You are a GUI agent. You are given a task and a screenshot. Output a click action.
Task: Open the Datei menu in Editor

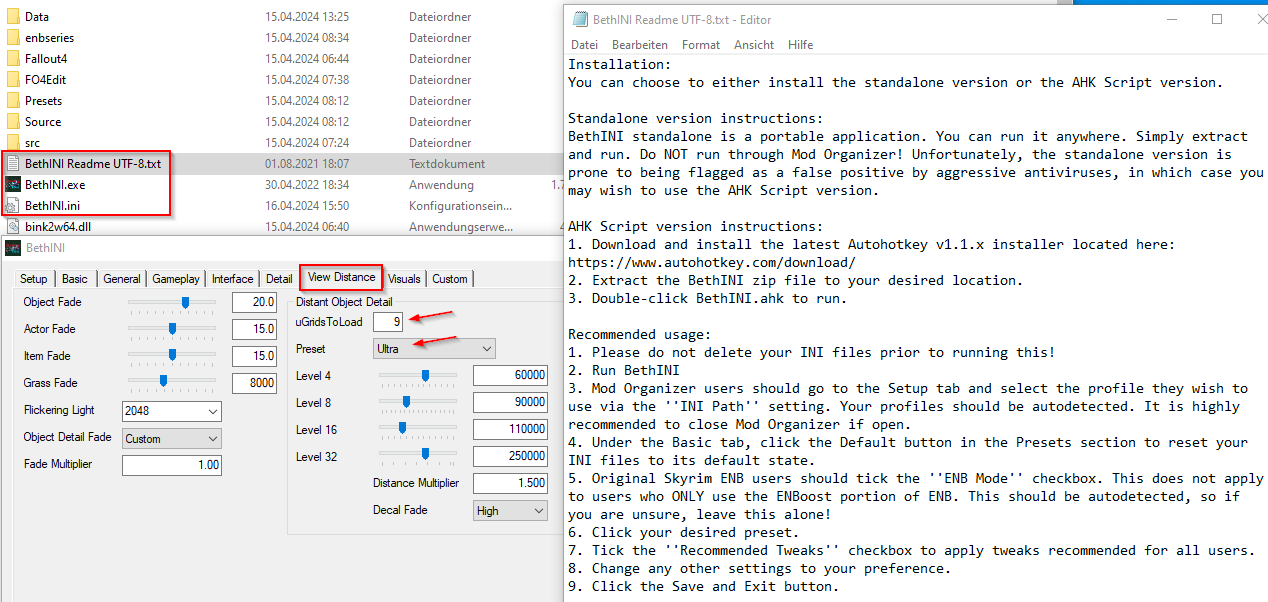point(584,45)
